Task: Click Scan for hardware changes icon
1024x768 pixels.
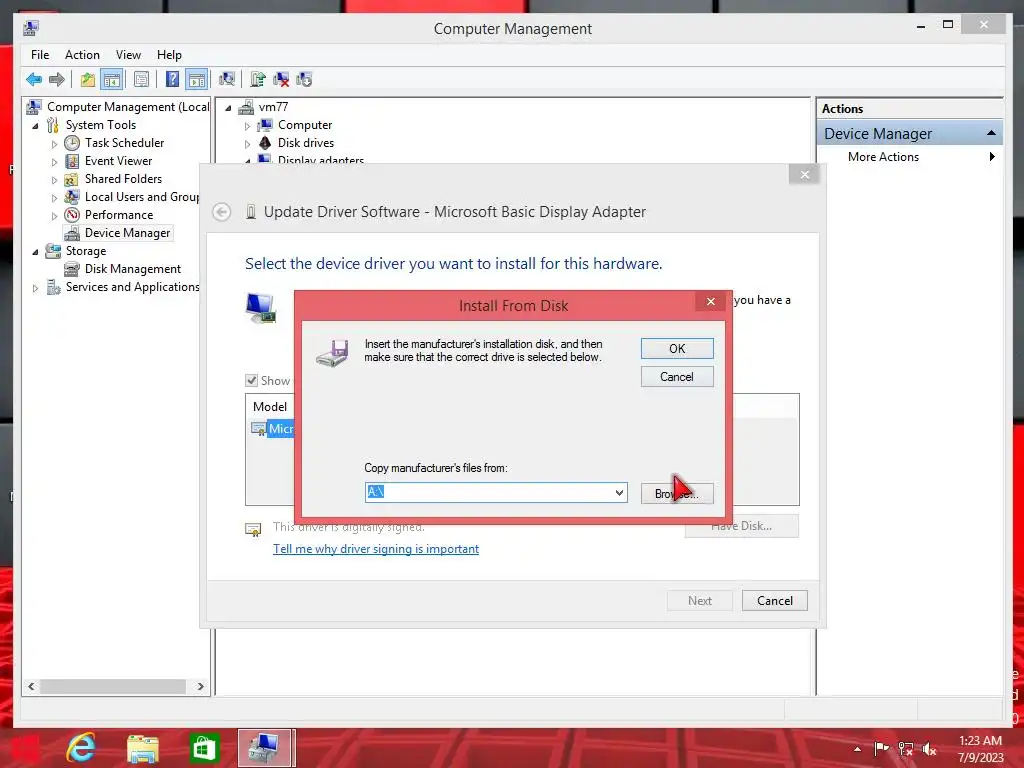Action: point(227,80)
